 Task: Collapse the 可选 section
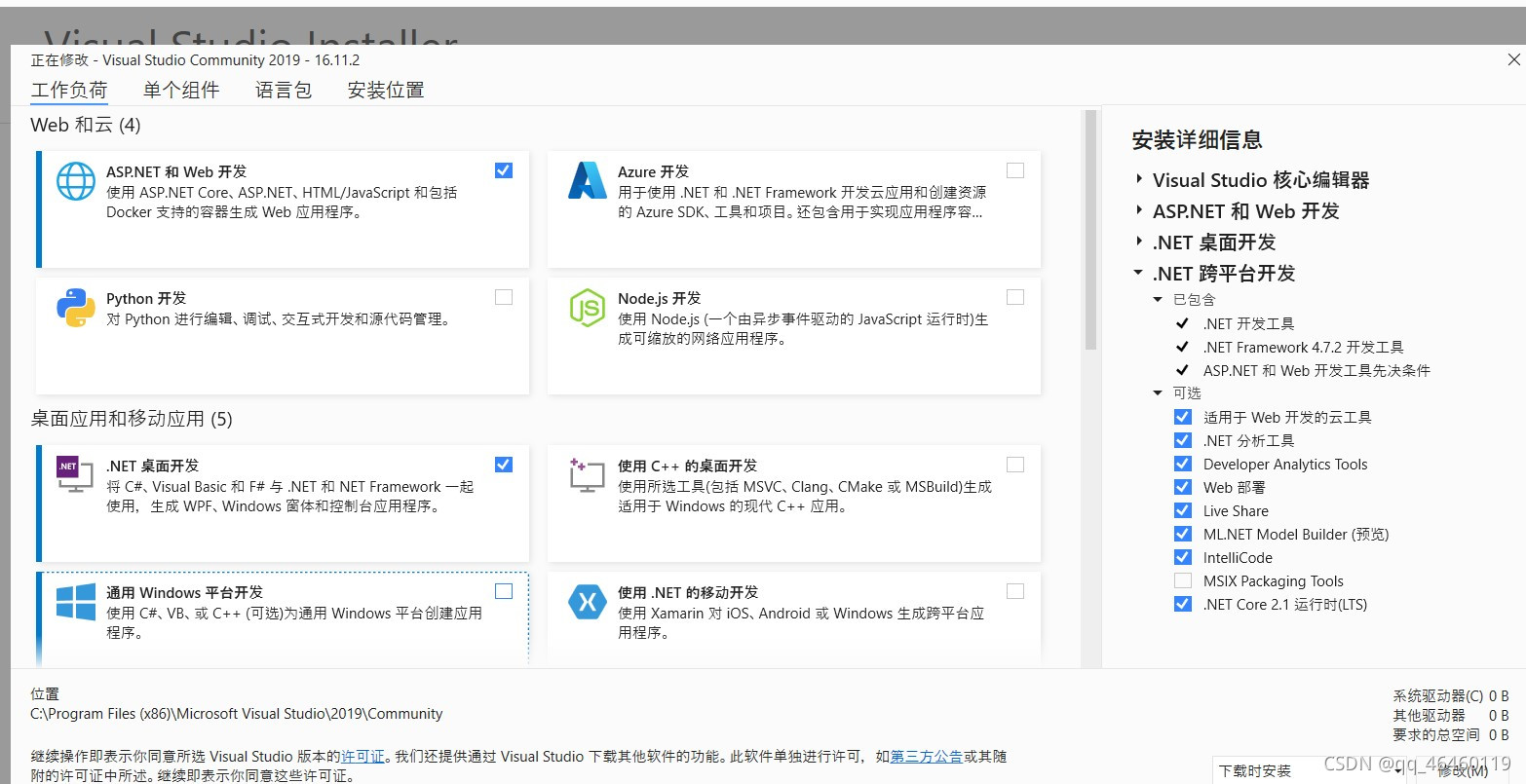click(x=1159, y=392)
